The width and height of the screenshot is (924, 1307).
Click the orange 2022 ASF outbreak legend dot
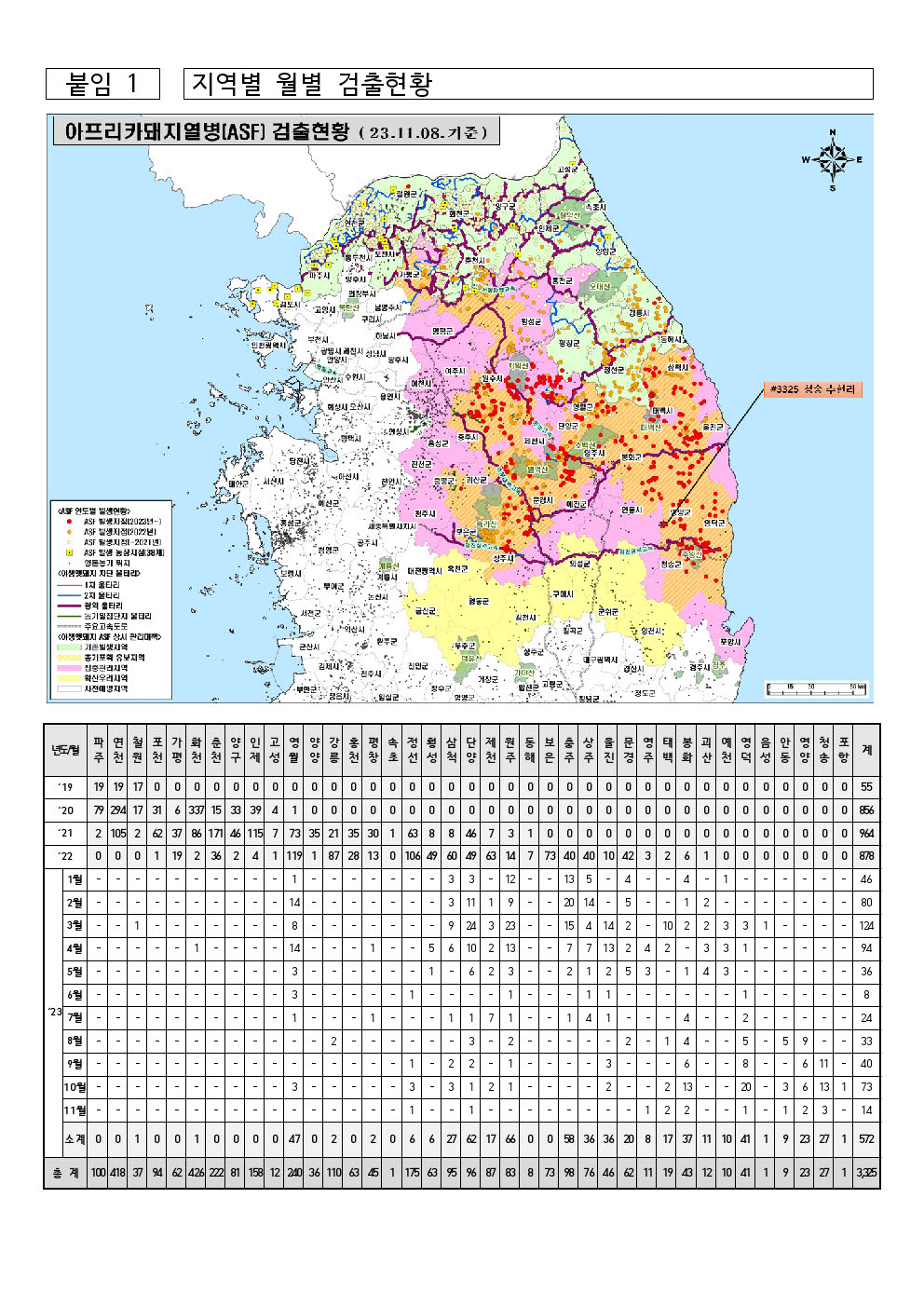[69, 532]
